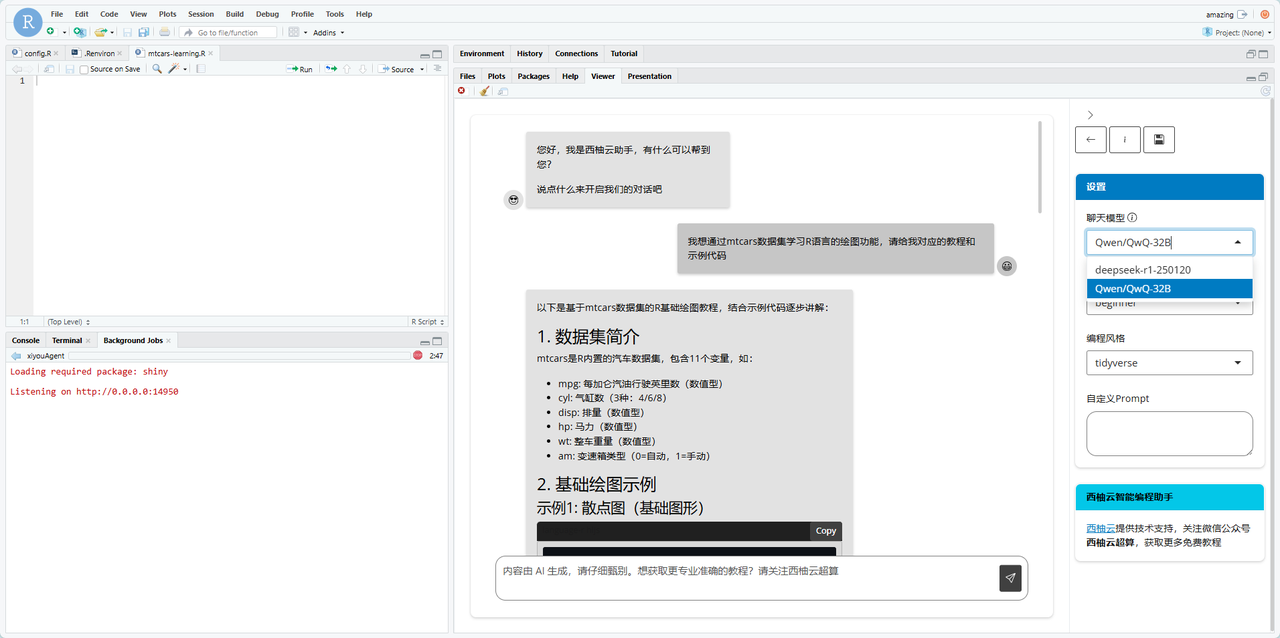Open Find/Replace with the magnifying glass icon

156,68
